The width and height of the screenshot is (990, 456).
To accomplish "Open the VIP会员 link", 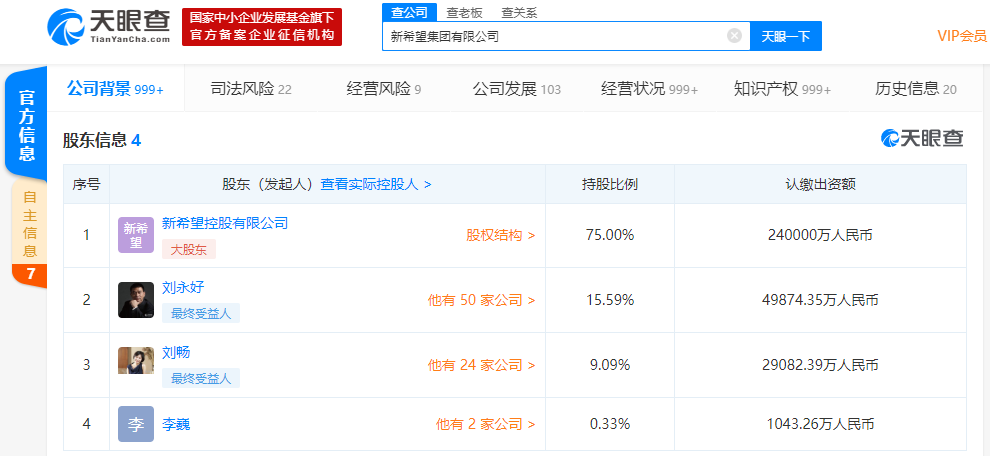I will coord(962,36).
